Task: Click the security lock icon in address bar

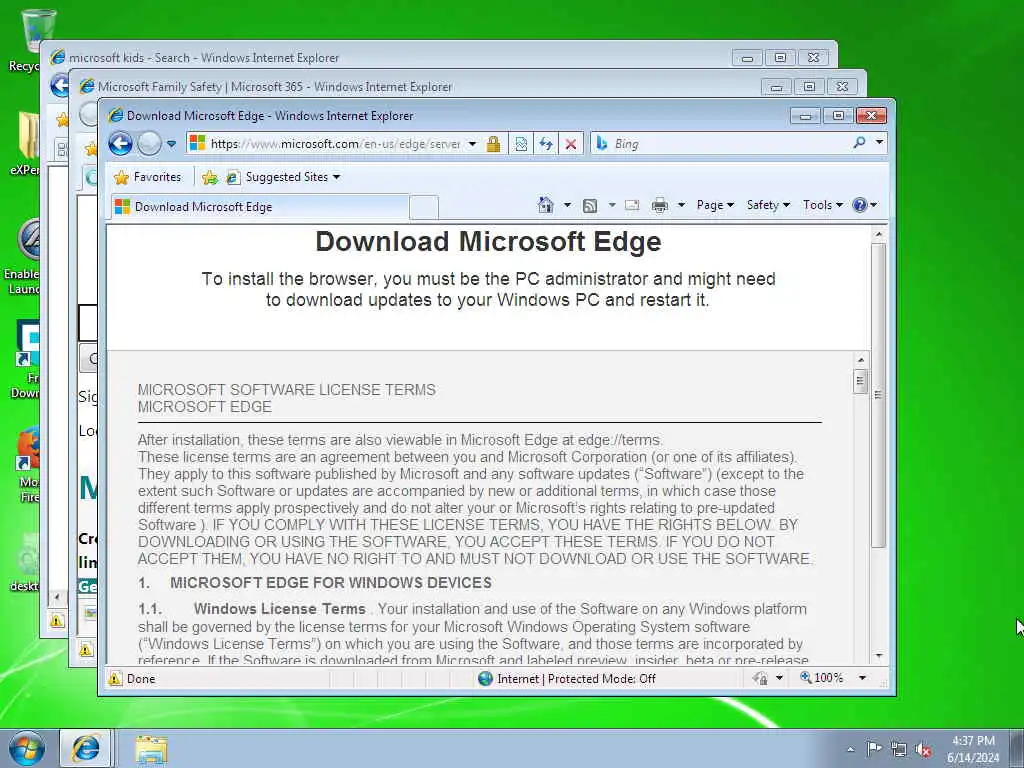Action: coord(493,144)
